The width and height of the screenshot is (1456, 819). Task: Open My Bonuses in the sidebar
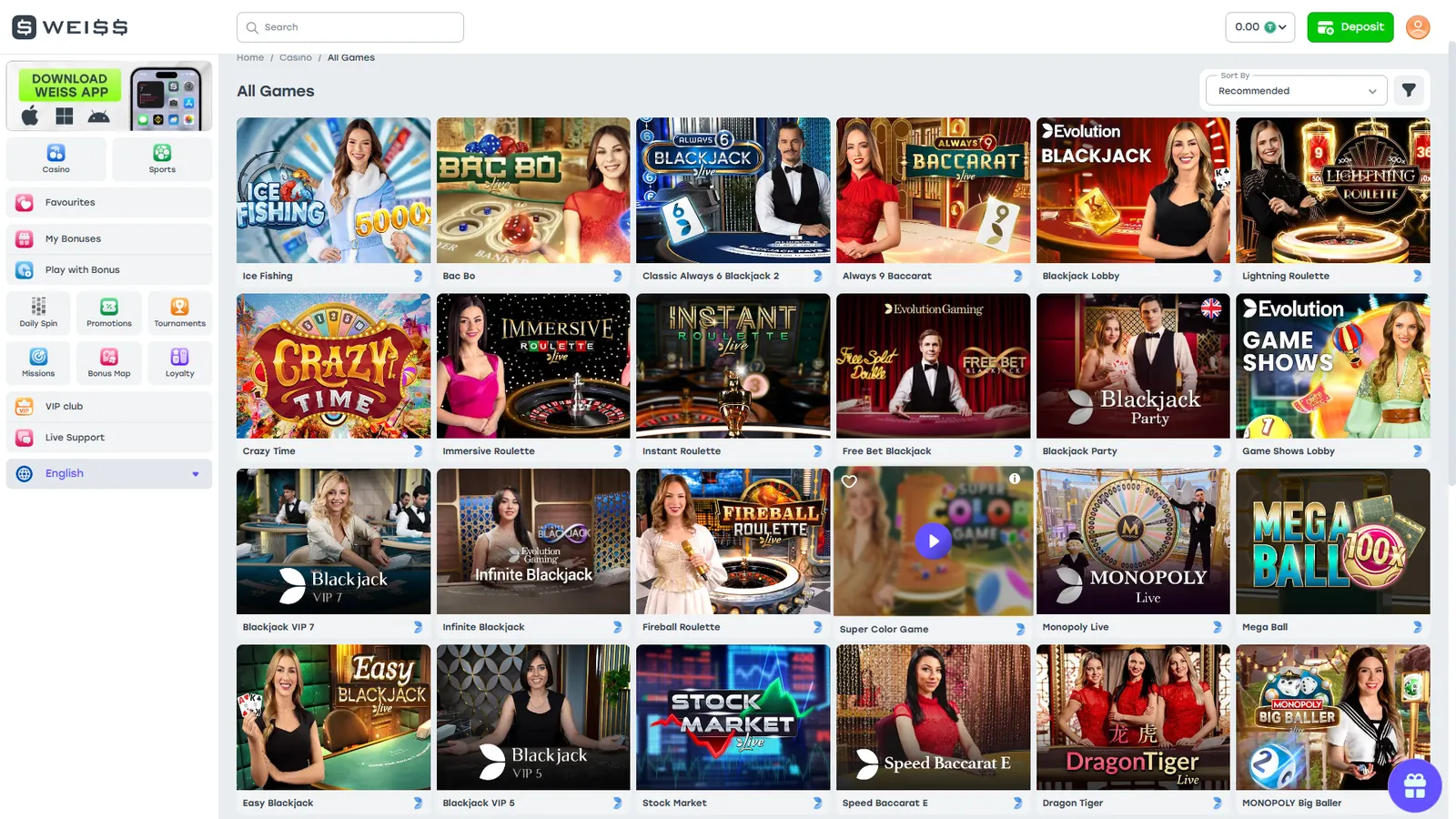109,238
